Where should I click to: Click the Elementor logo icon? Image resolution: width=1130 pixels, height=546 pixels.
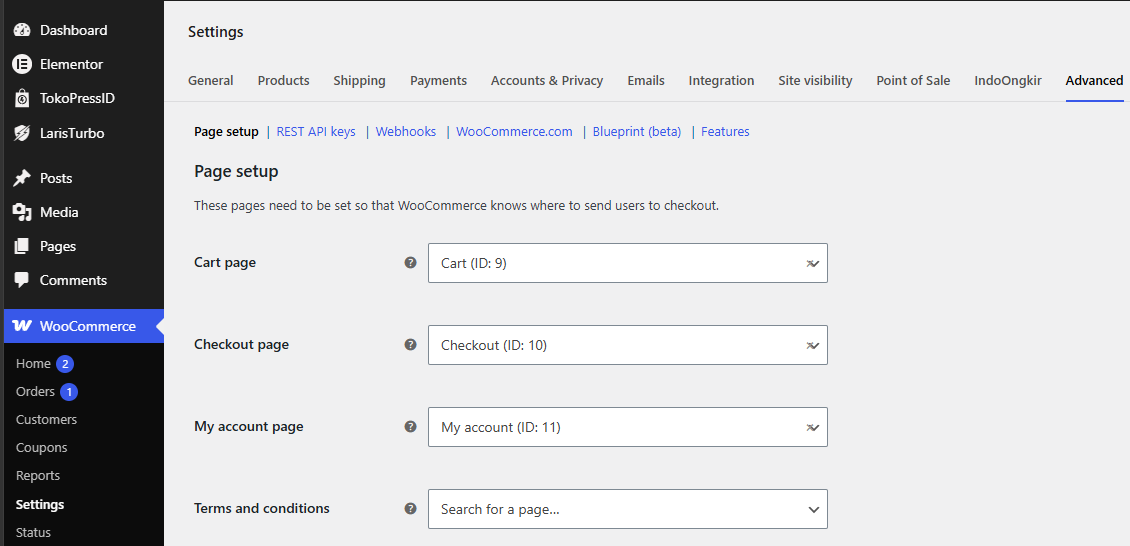[22, 64]
